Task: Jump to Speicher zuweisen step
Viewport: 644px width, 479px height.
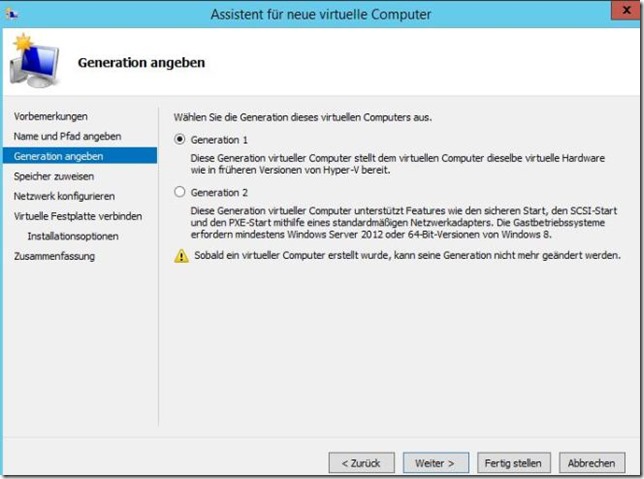Action: [x=54, y=176]
